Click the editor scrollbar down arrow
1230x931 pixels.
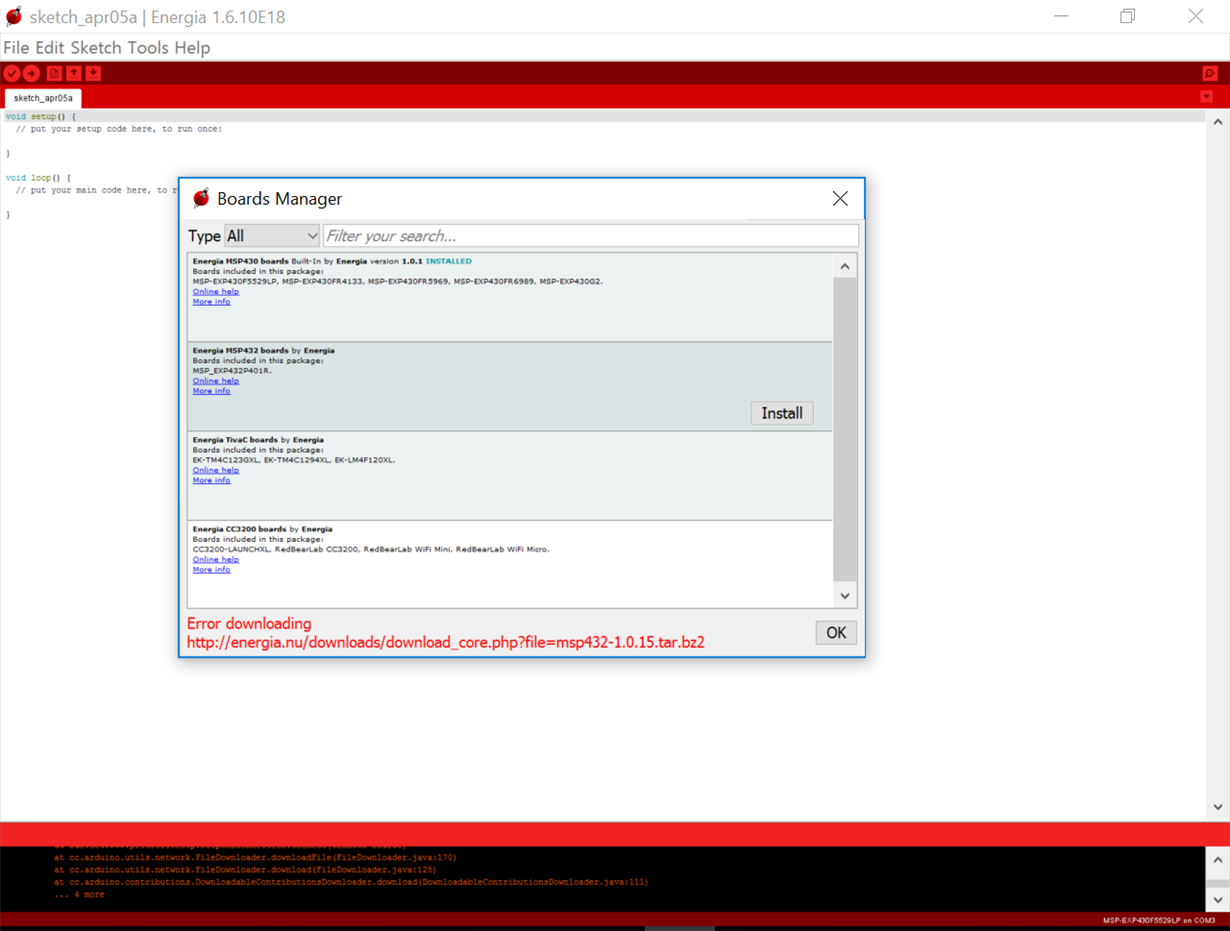point(1217,807)
